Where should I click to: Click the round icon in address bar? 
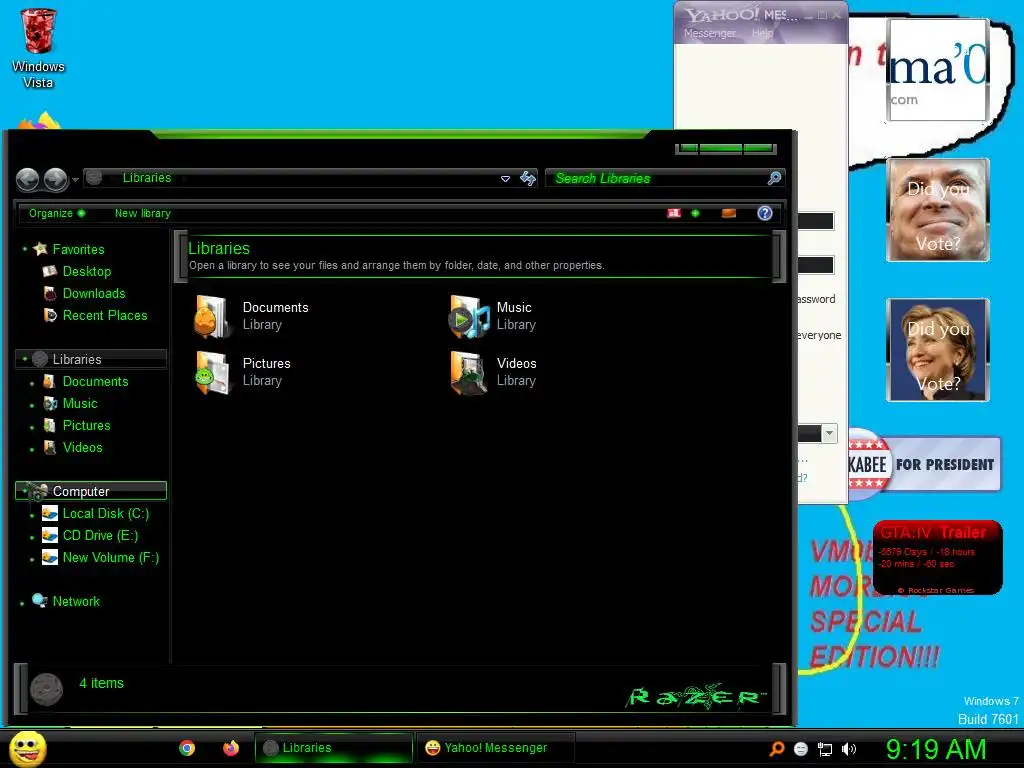point(94,178)
